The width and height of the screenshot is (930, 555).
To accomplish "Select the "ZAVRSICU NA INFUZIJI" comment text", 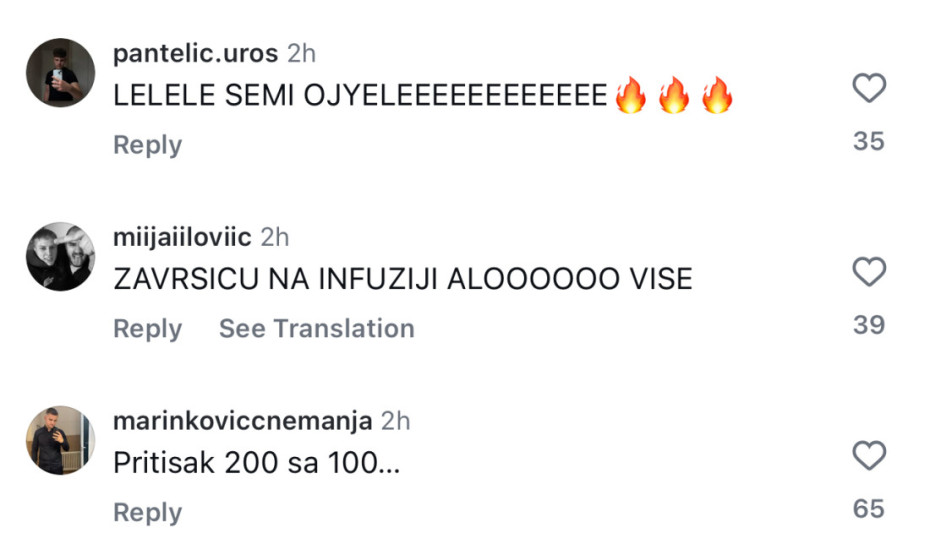I will click(x=402, y=280).
